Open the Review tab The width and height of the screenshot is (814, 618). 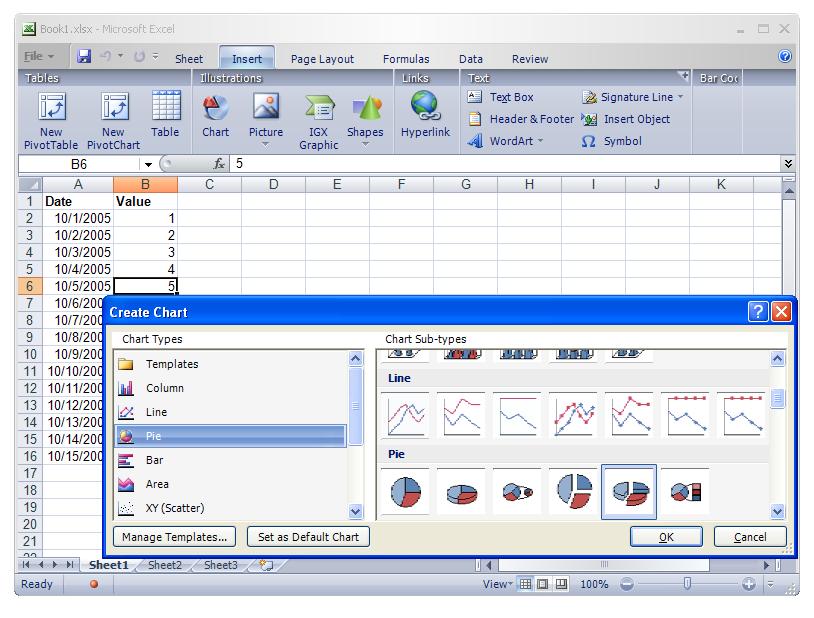click(530, 59)
